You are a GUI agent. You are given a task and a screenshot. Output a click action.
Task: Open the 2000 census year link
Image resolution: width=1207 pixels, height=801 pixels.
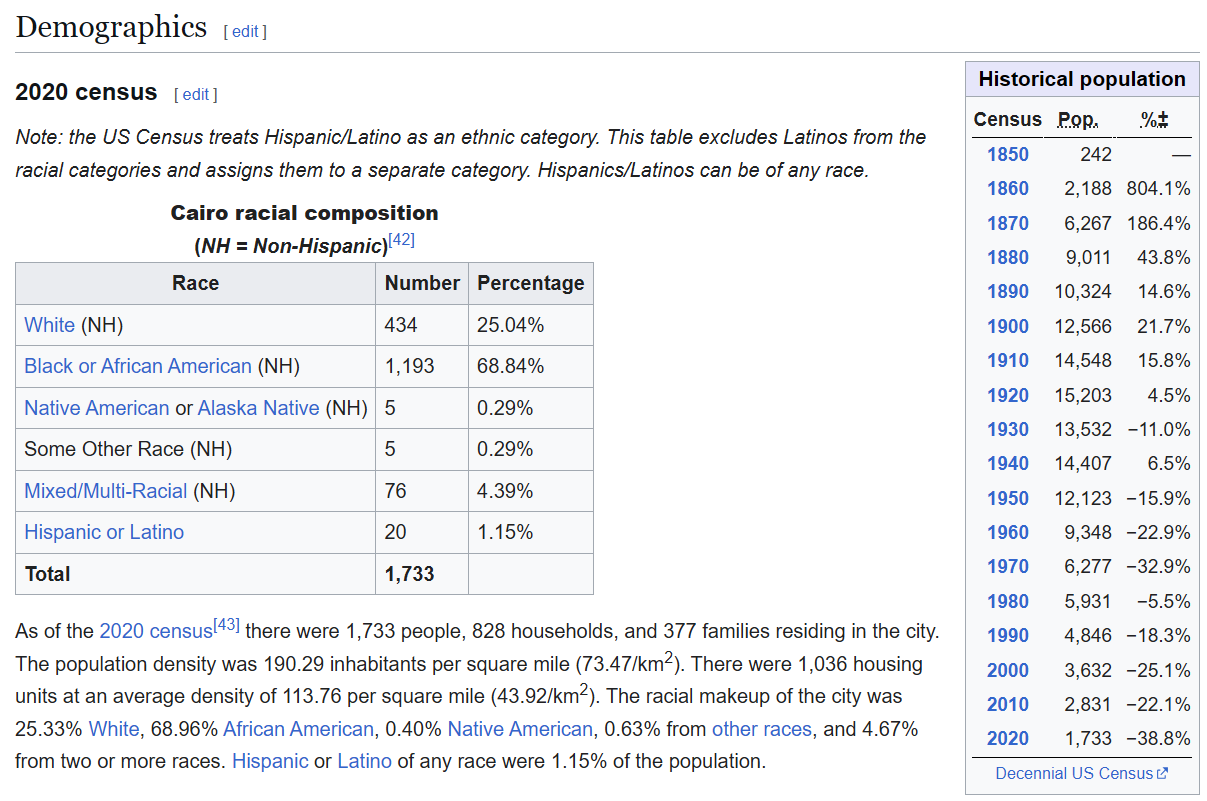(x=1008, y=670)
